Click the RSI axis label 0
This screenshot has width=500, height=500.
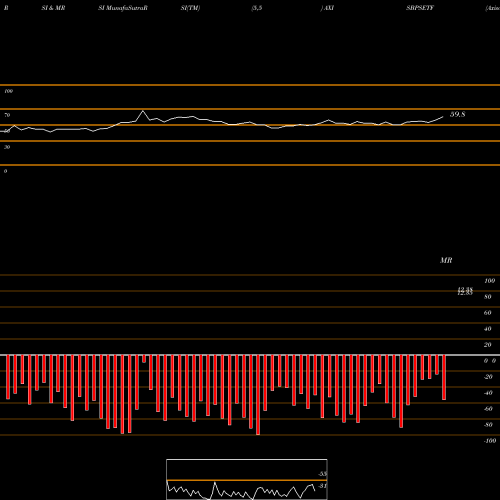pos(5,171)
